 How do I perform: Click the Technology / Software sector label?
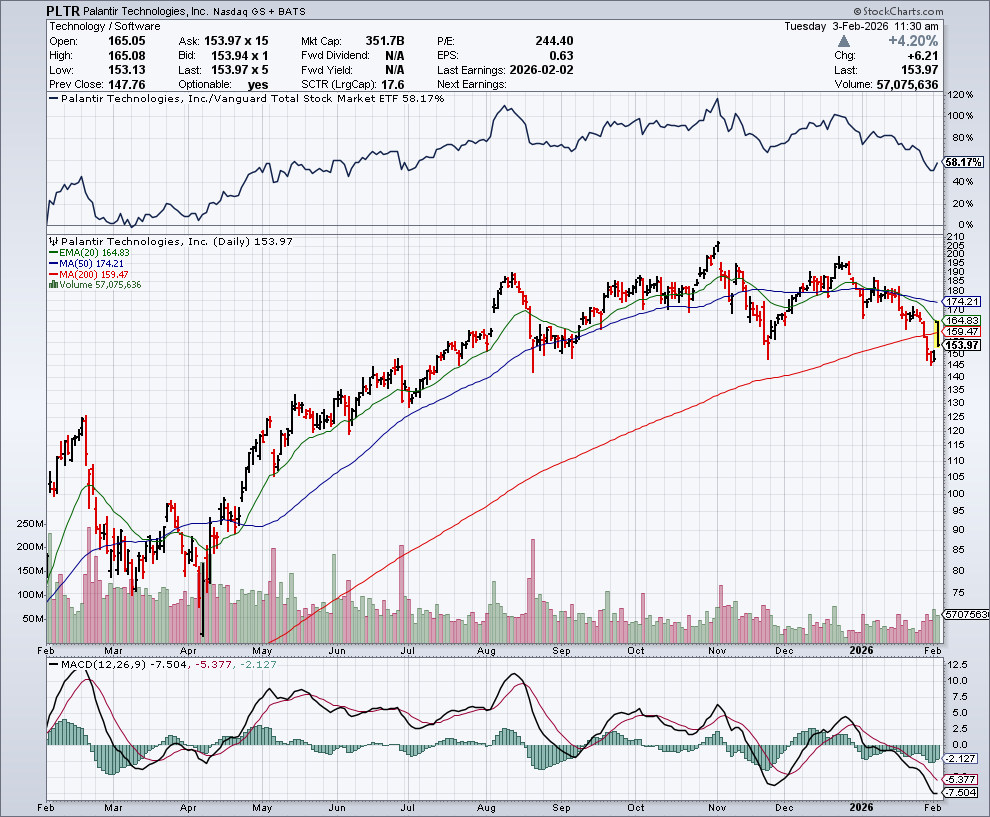click(97, 26)
